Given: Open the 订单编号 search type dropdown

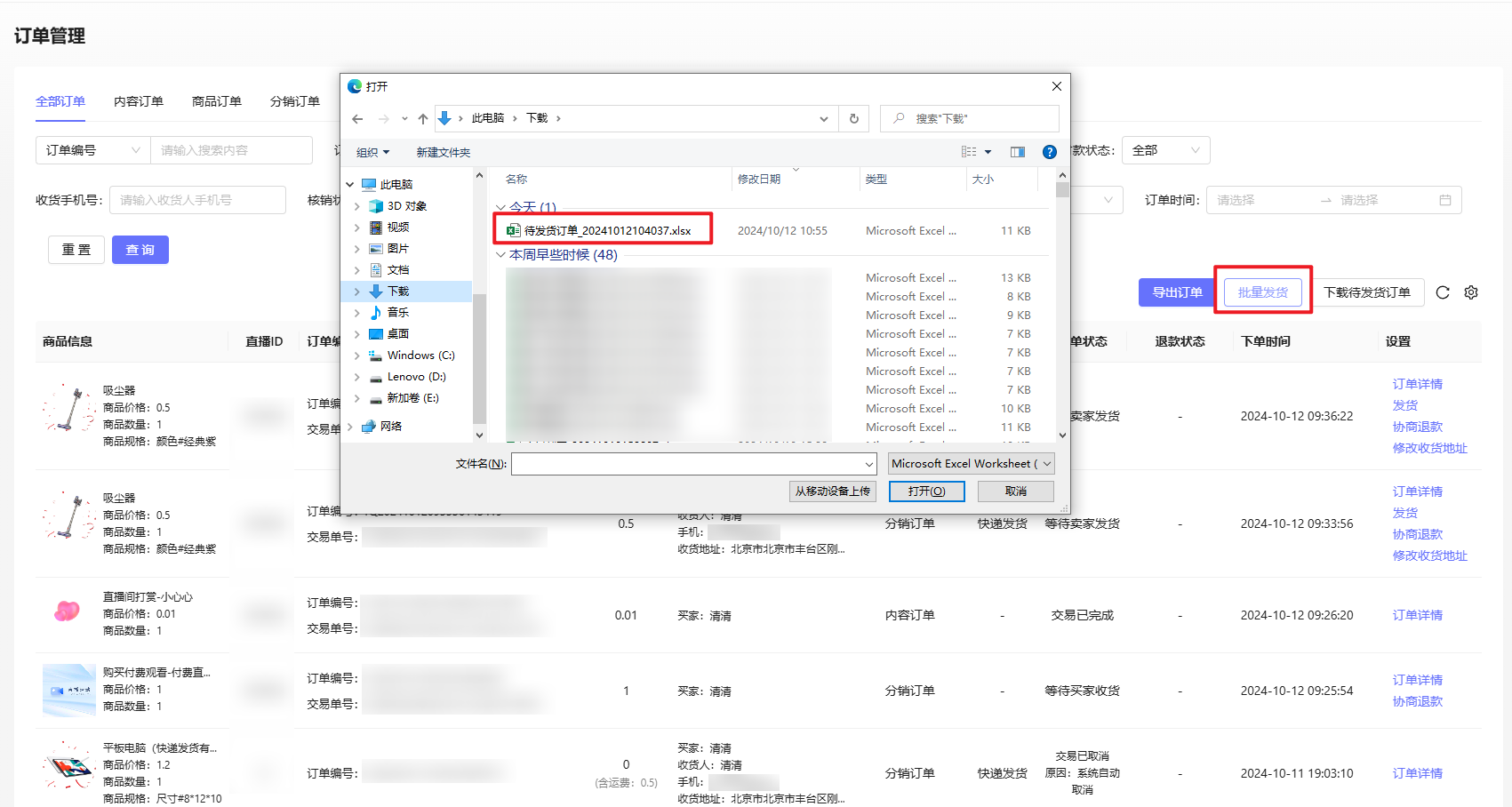Looking at the screenshot, I should pos(92,150).
